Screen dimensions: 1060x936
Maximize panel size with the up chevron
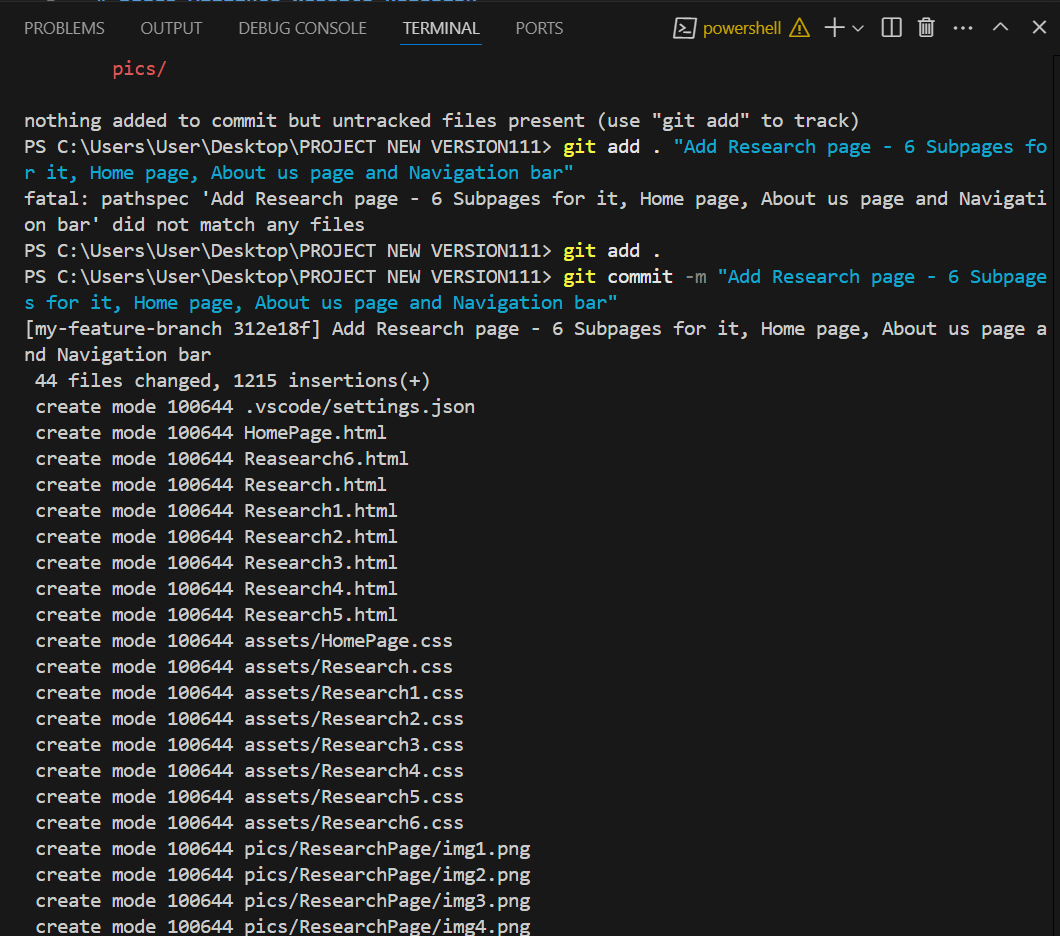1000,28
